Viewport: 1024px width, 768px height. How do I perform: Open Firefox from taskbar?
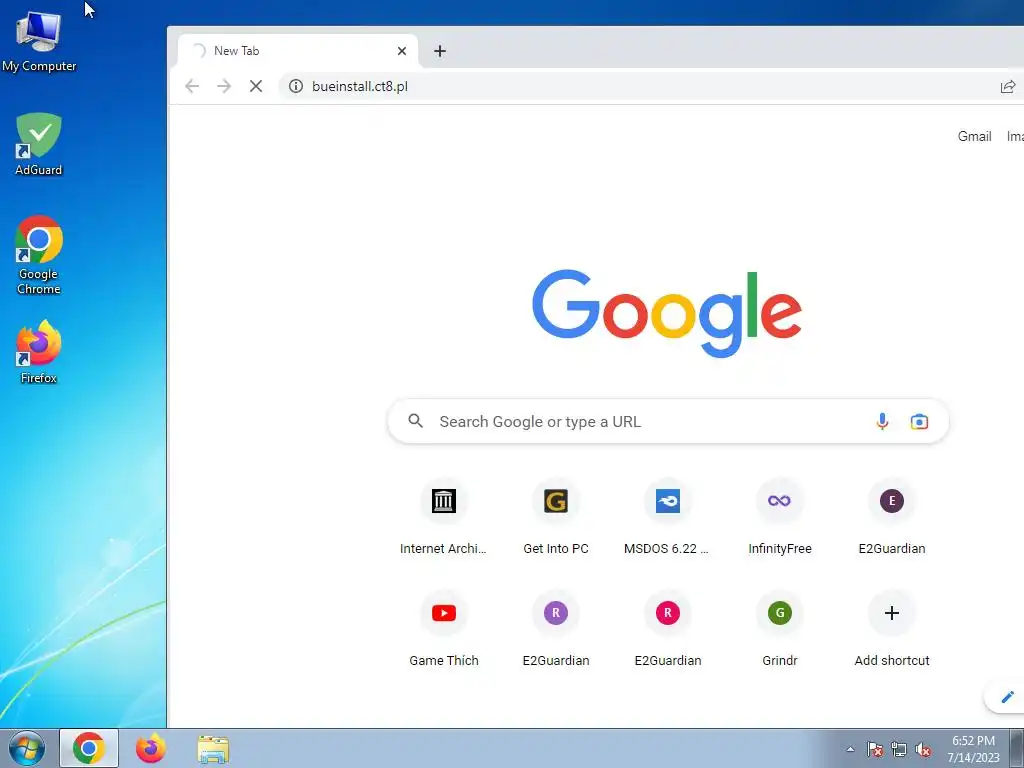(x=151, y=748)
